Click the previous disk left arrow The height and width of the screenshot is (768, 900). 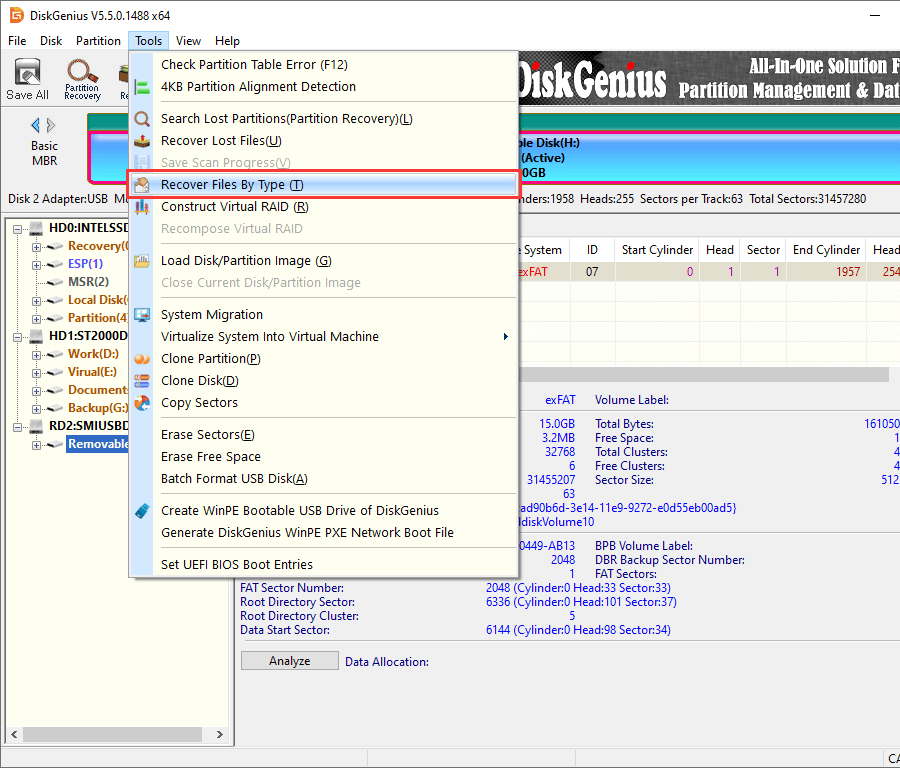36,125
